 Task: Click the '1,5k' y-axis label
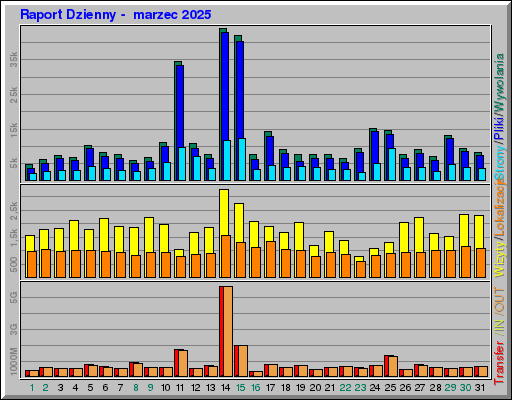13,238
